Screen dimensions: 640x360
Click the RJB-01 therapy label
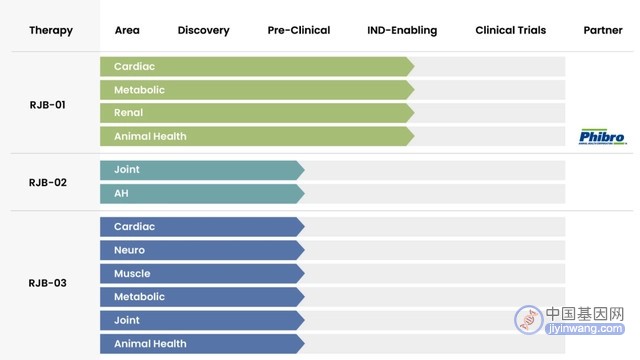click(47, 105)
